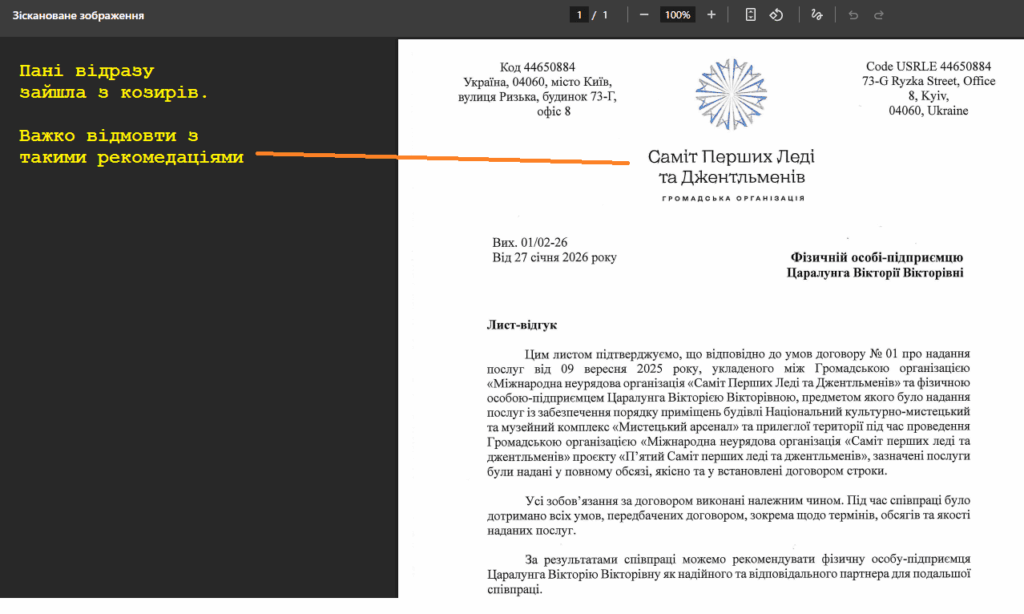Redo the annotation action
The height and width of the screenshot is (614, 1024).
click(x=879, y=15)
